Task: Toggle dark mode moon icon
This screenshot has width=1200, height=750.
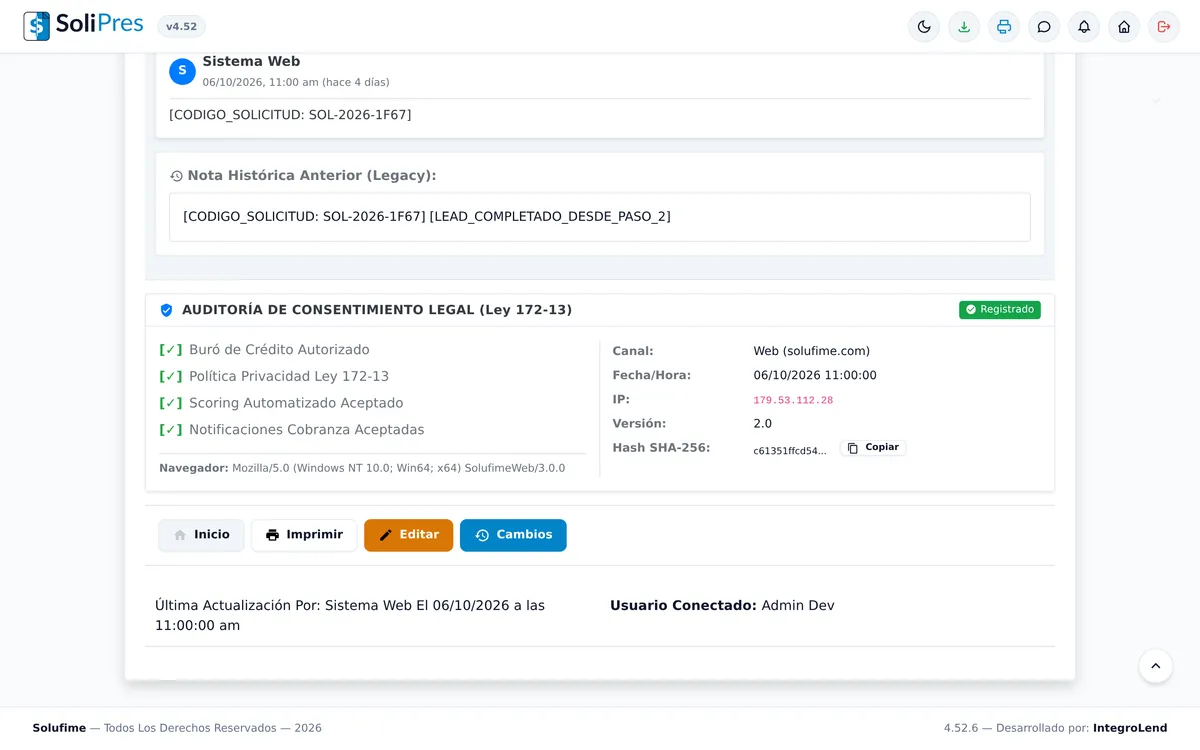Action: (x=924, y=27)
